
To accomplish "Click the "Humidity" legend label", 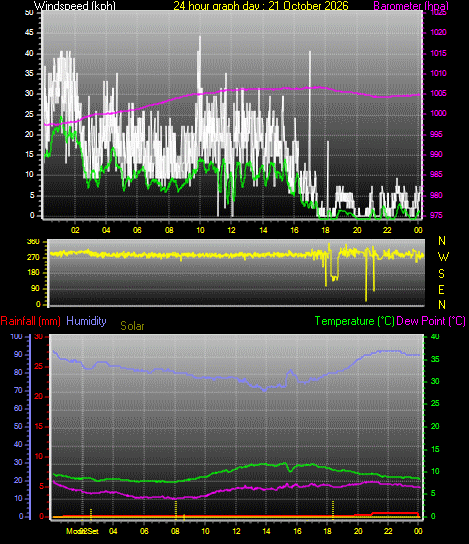I will coord(86,321).
